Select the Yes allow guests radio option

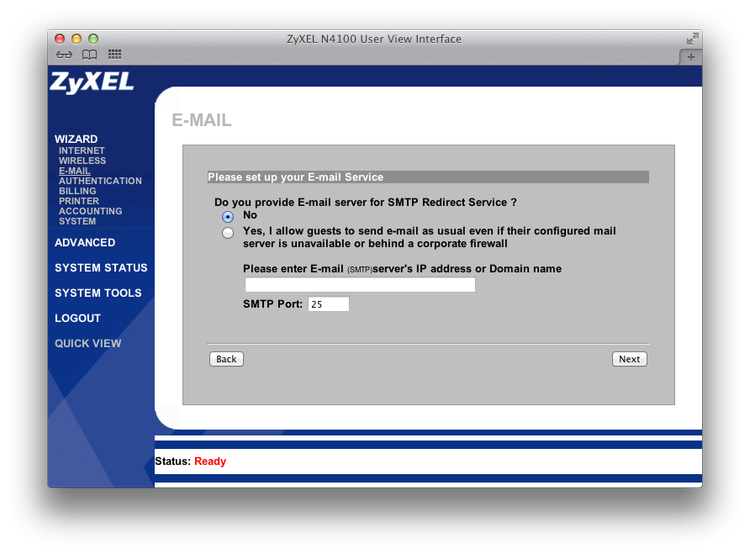point(228,233)
